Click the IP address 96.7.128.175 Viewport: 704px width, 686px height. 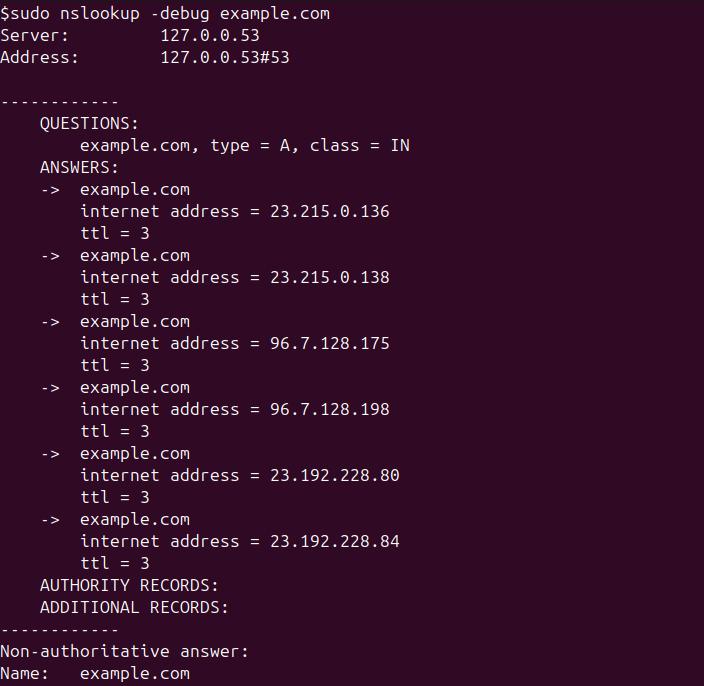click(x=330, y=344)
